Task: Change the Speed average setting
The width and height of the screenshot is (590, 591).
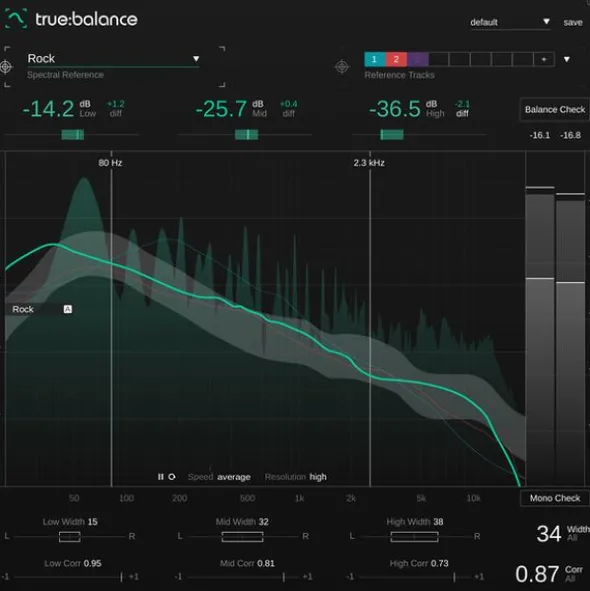Action: pyautogui.click(x=219, y=477)
